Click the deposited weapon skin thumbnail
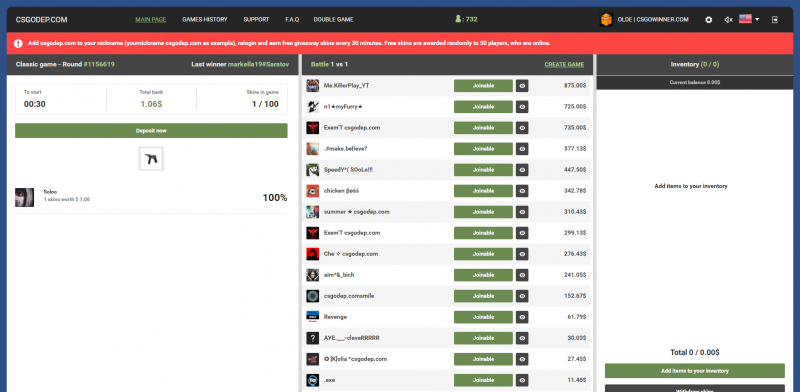 (x=151, y=159)
